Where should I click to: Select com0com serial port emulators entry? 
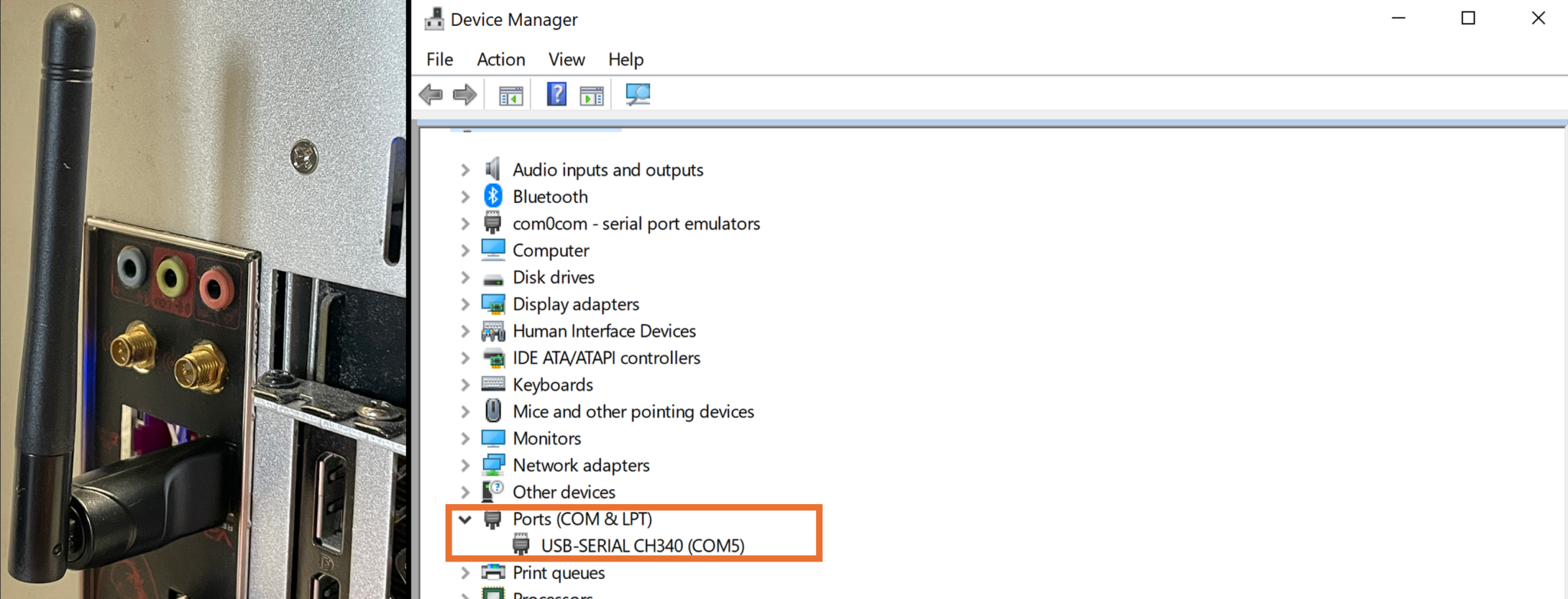[635, 224]
